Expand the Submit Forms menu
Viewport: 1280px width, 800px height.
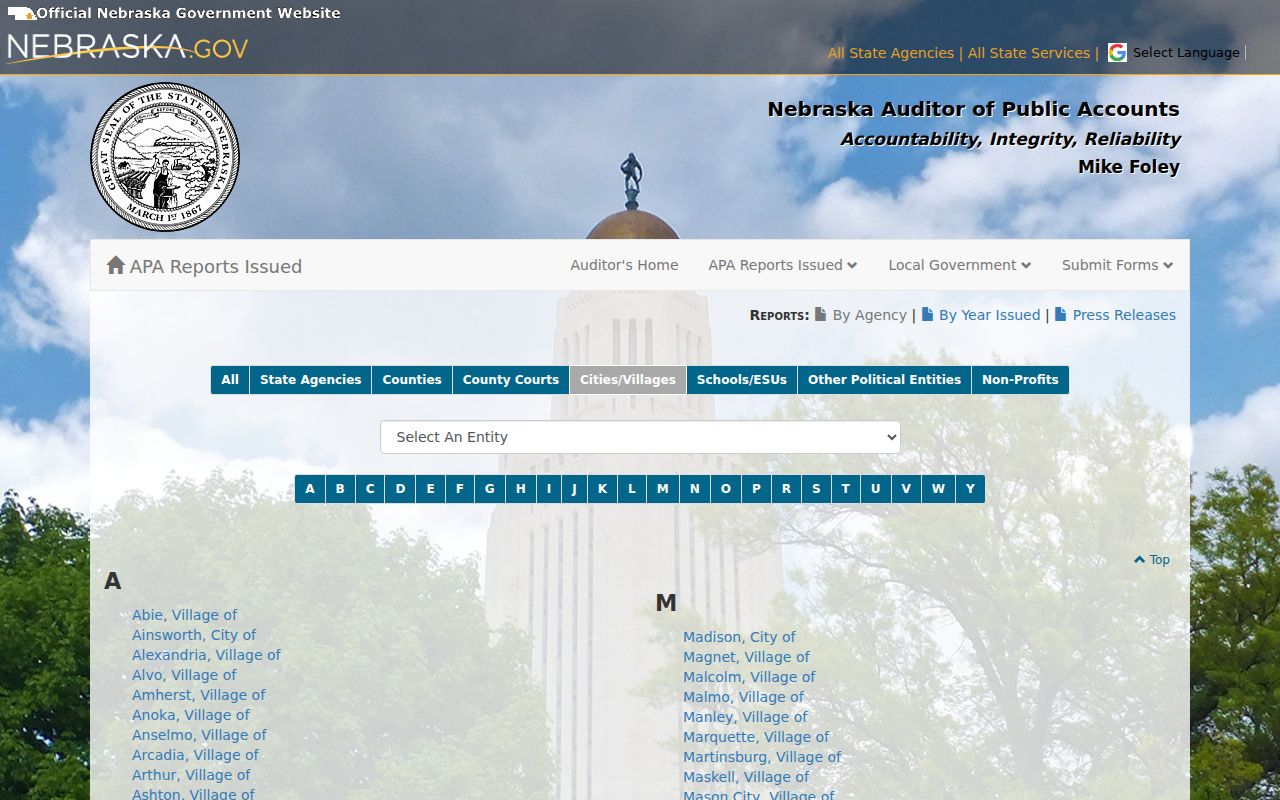coord(1118,265)
